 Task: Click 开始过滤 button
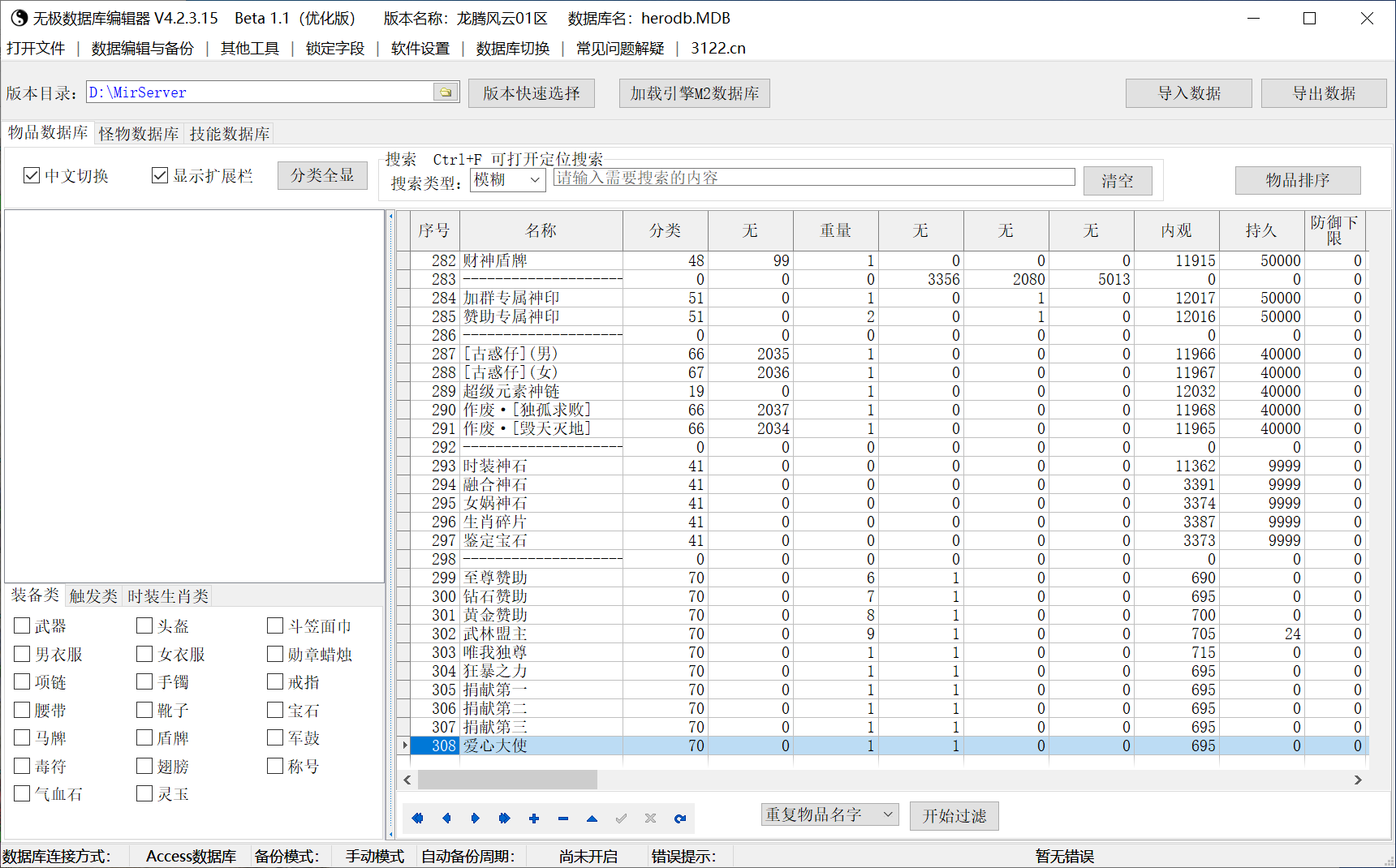tap(954, 816)
